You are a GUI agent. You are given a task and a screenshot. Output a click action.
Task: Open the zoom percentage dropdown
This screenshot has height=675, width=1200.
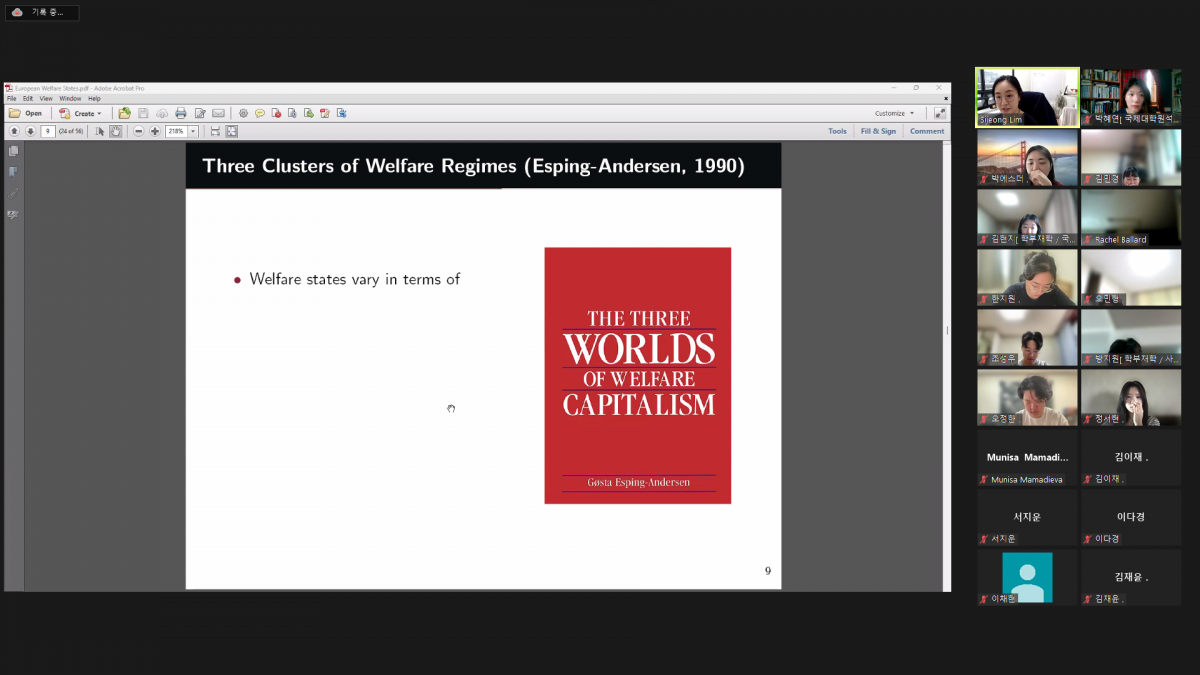pyautogui.click(x=193, y=131)
